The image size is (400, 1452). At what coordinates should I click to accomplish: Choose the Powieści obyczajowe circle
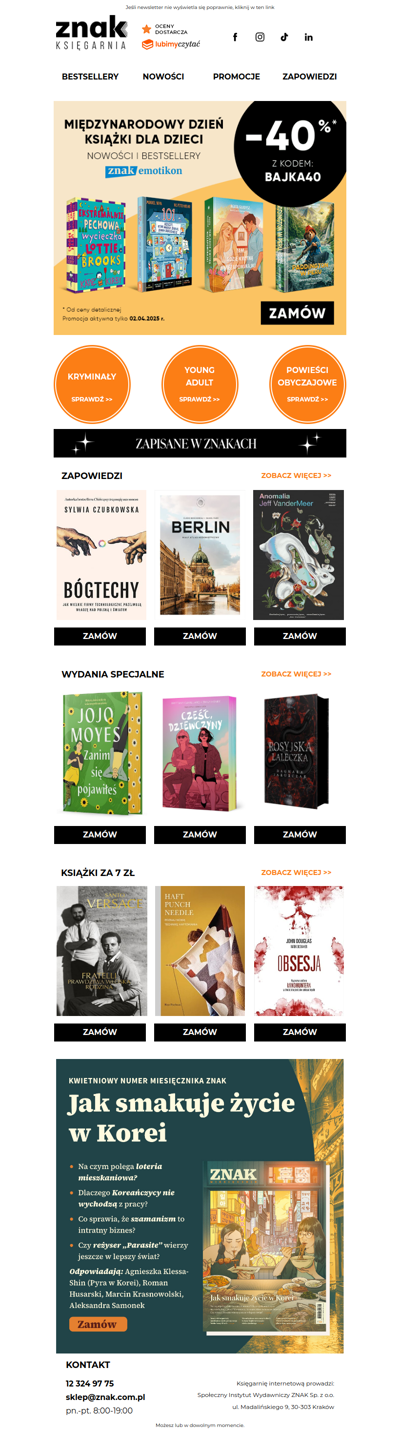pyautogui.click(x=308, y=384)
